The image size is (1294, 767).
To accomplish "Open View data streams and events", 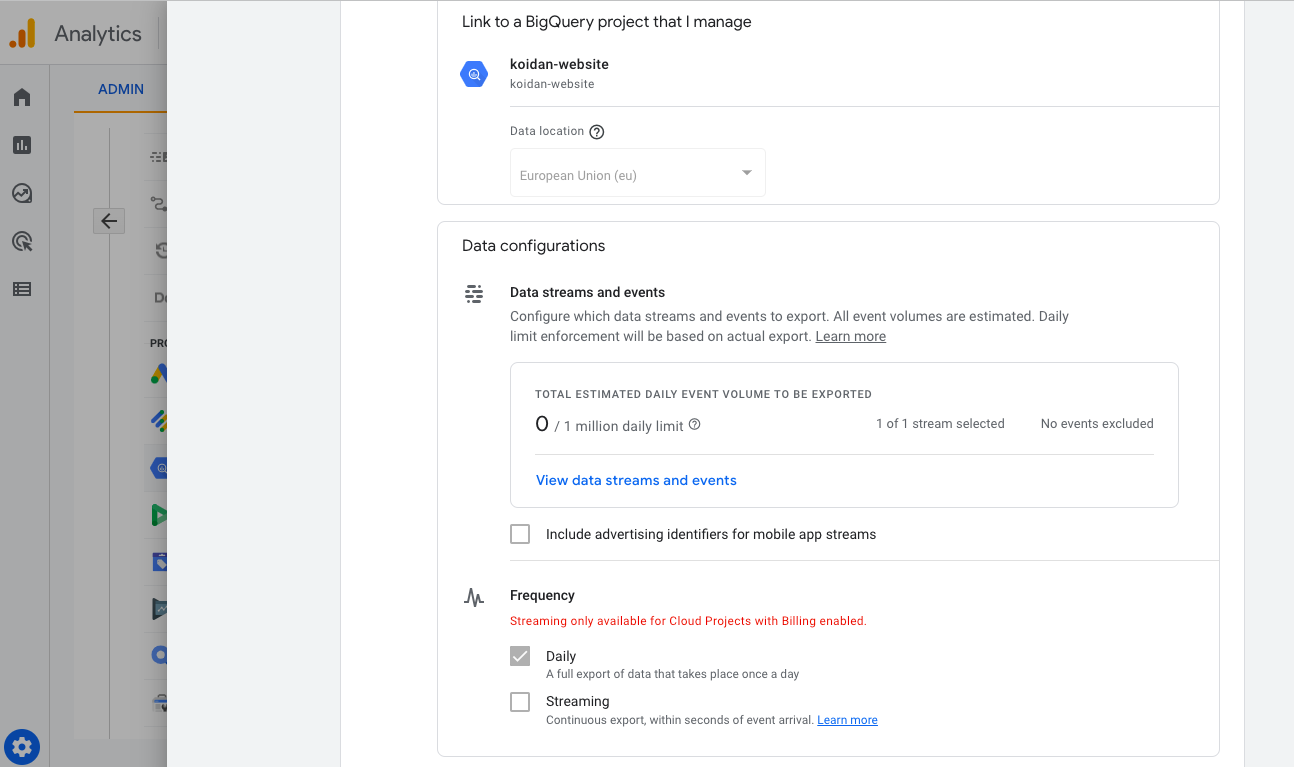I will (636, 480).
